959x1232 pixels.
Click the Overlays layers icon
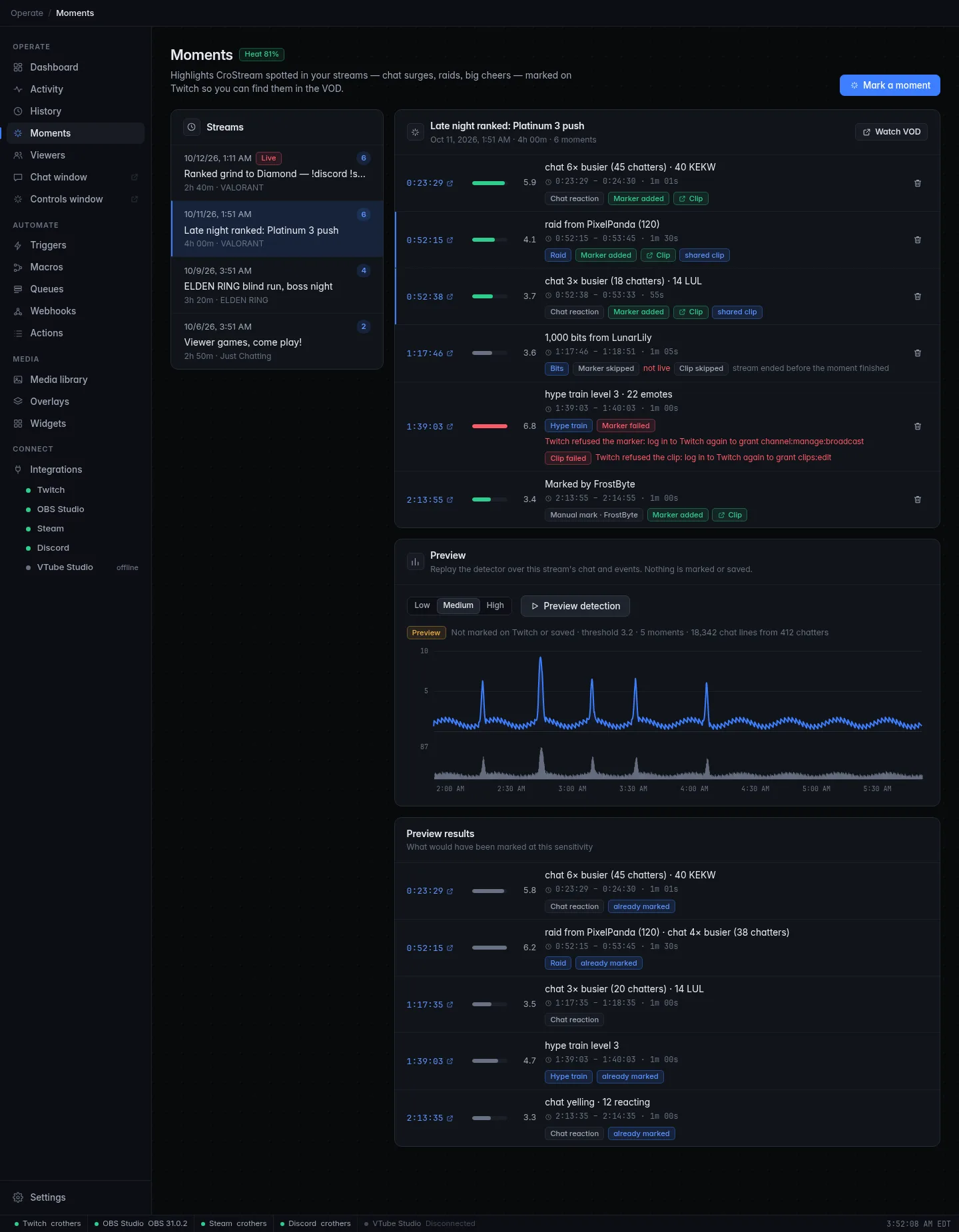(x=18, y=402)
